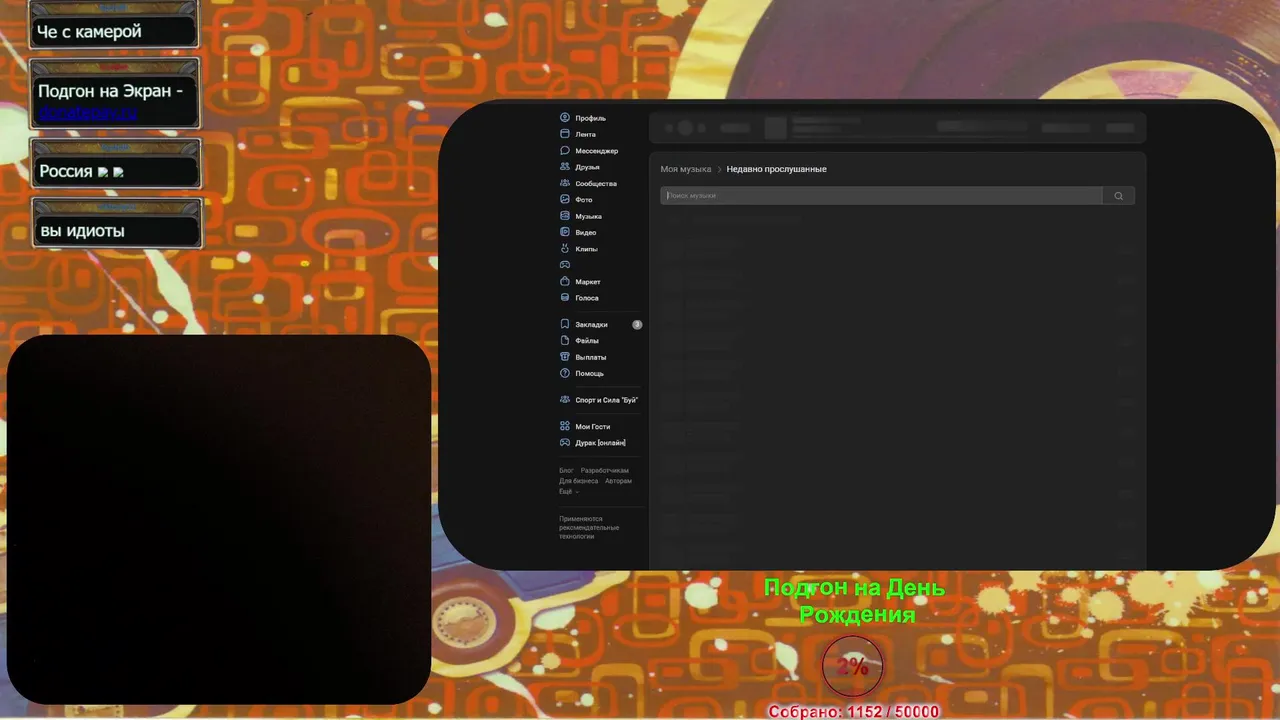Viewport: 1280px width, 720px height.
Task: Open the Мессенджер chat bubble icon
Action: (x=565, y=151)
